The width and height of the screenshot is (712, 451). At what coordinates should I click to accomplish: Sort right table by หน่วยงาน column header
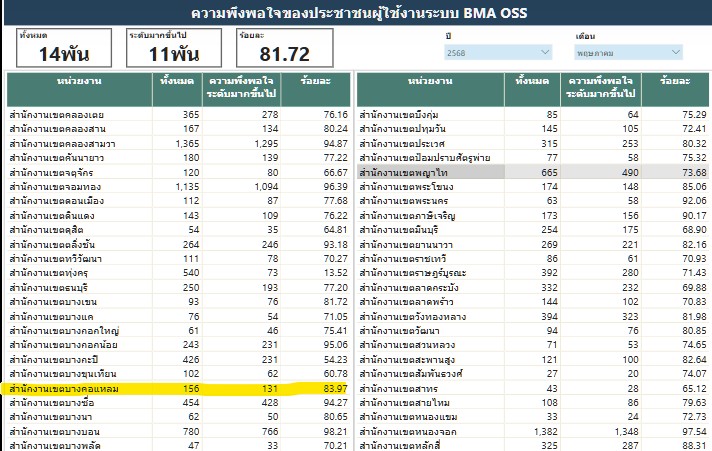pos(430,89)
